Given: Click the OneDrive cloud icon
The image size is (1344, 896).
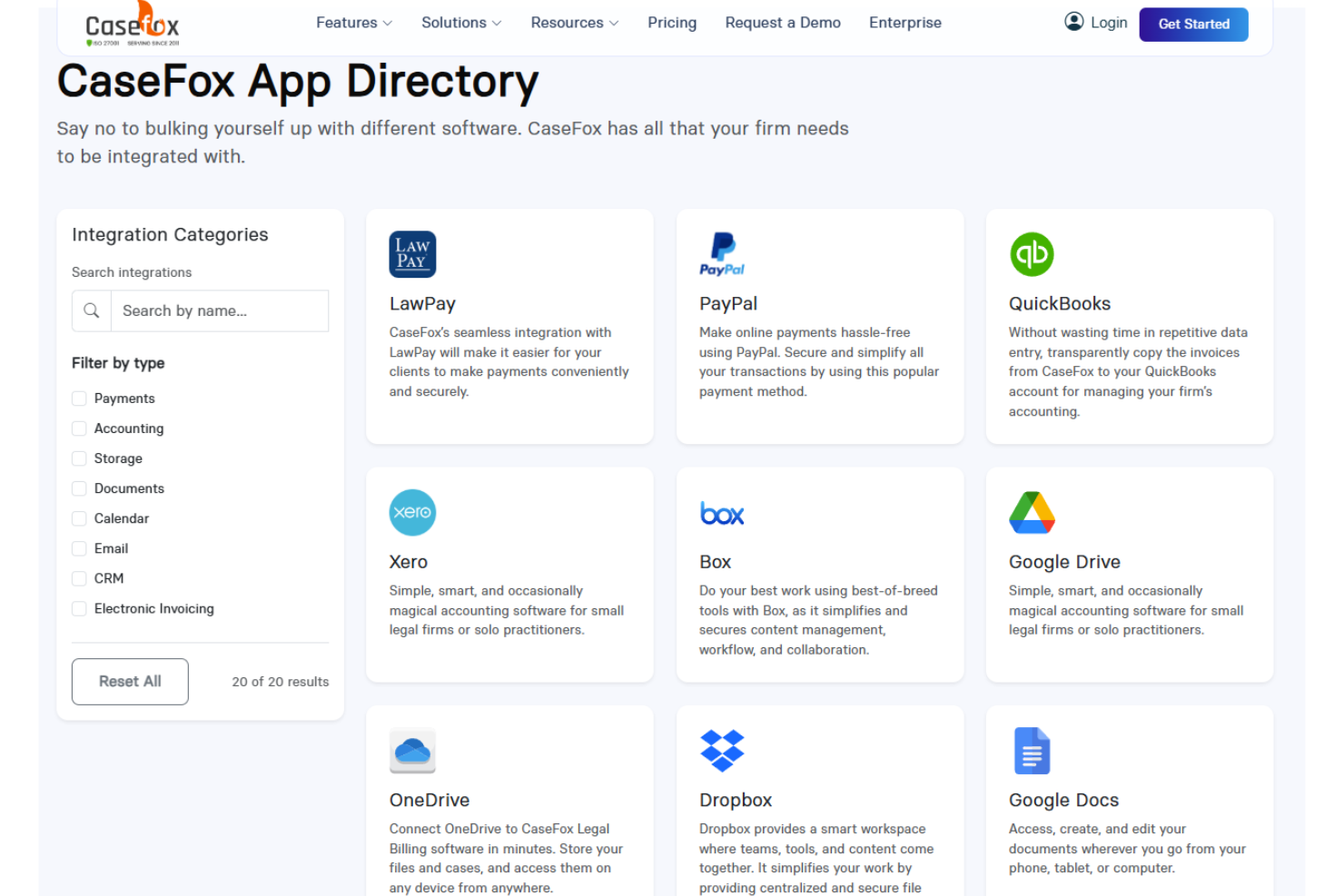Looking at the screenshot, I should [x=412, y=751].
